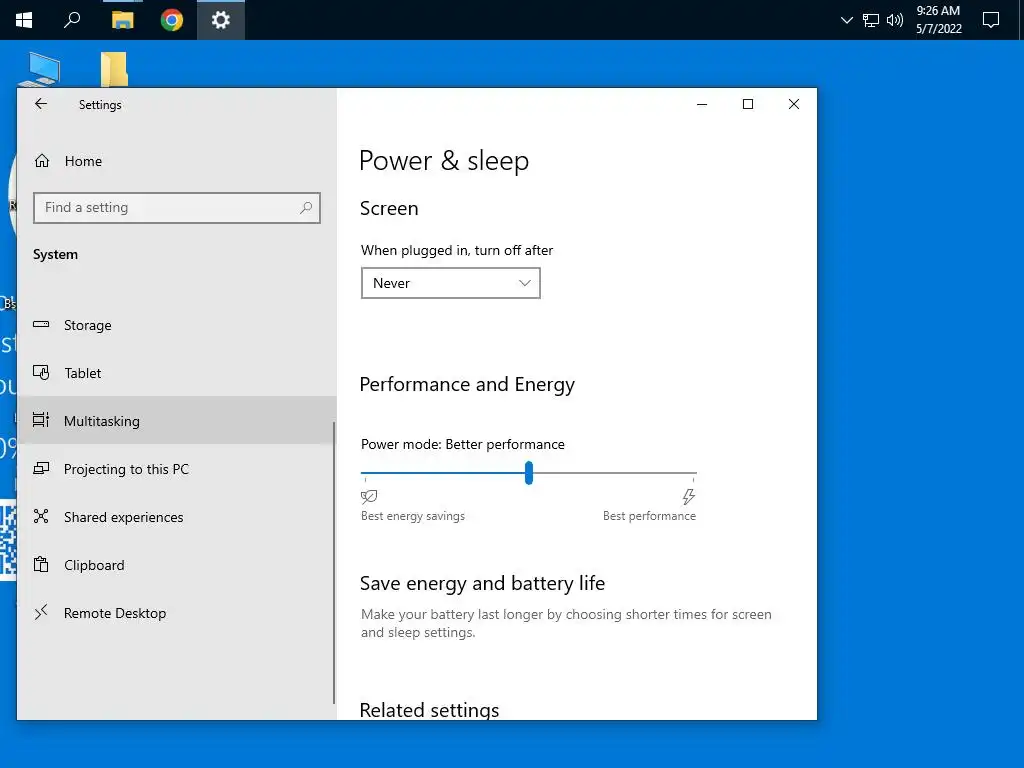Show hidden system tray icons
This screenshot has height=768, width=1024.
tap(846, 20)
